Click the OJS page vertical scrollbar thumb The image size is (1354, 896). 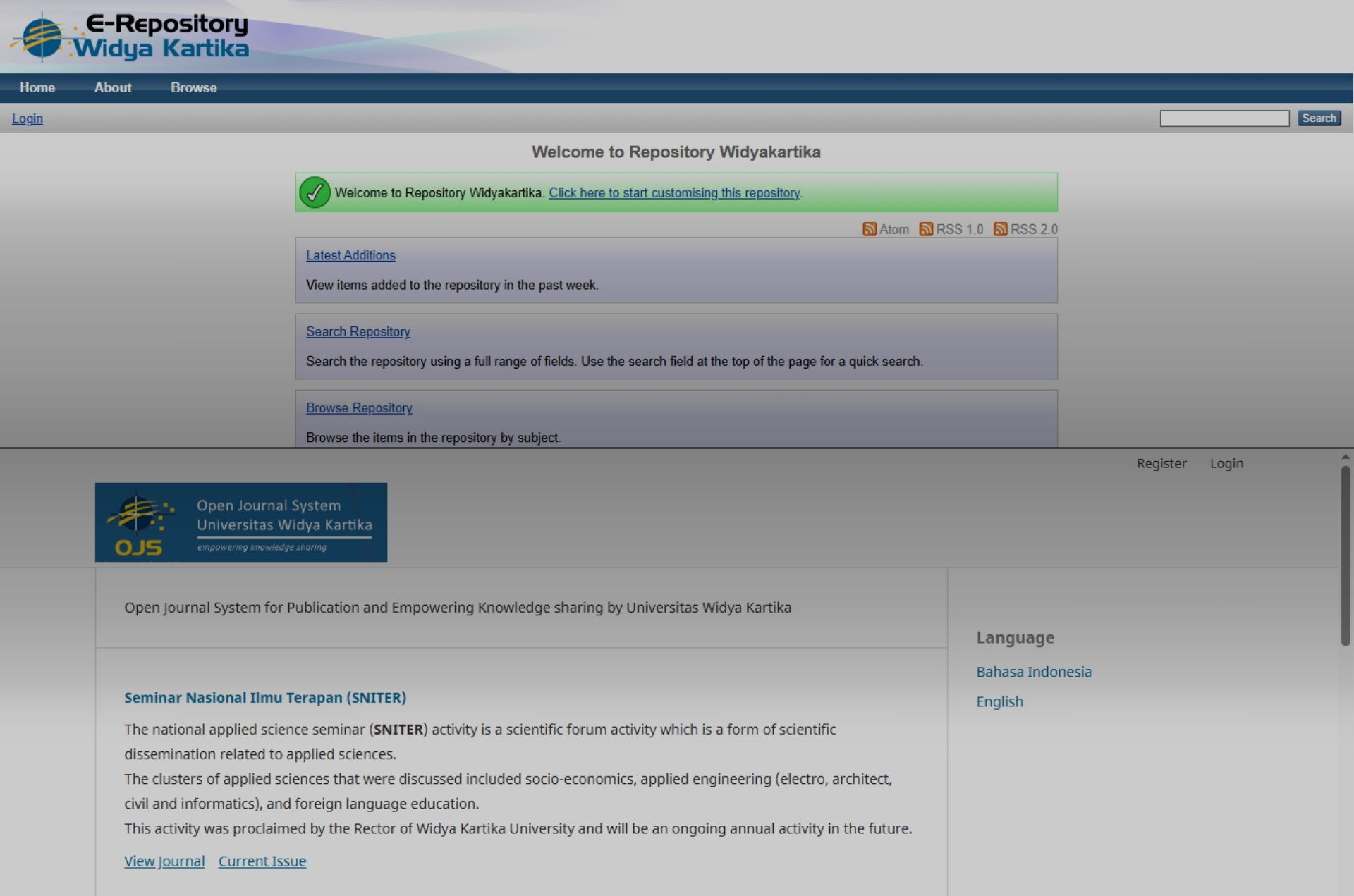point(1346,556)
